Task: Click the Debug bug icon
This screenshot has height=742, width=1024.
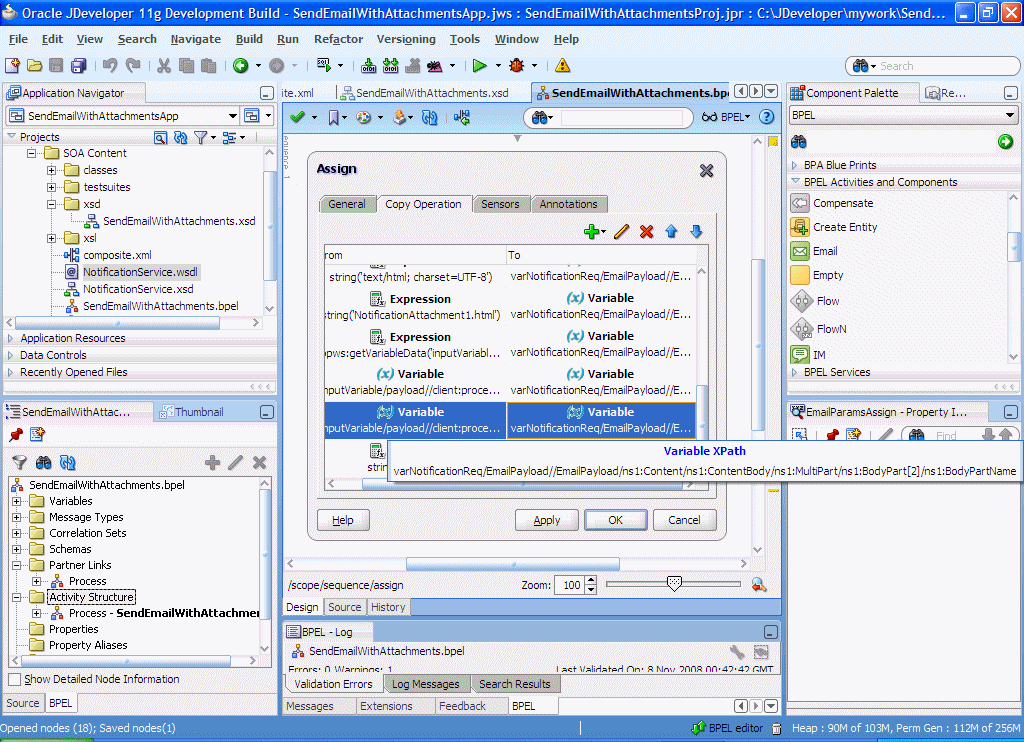Action: click(x=517, y=65)
